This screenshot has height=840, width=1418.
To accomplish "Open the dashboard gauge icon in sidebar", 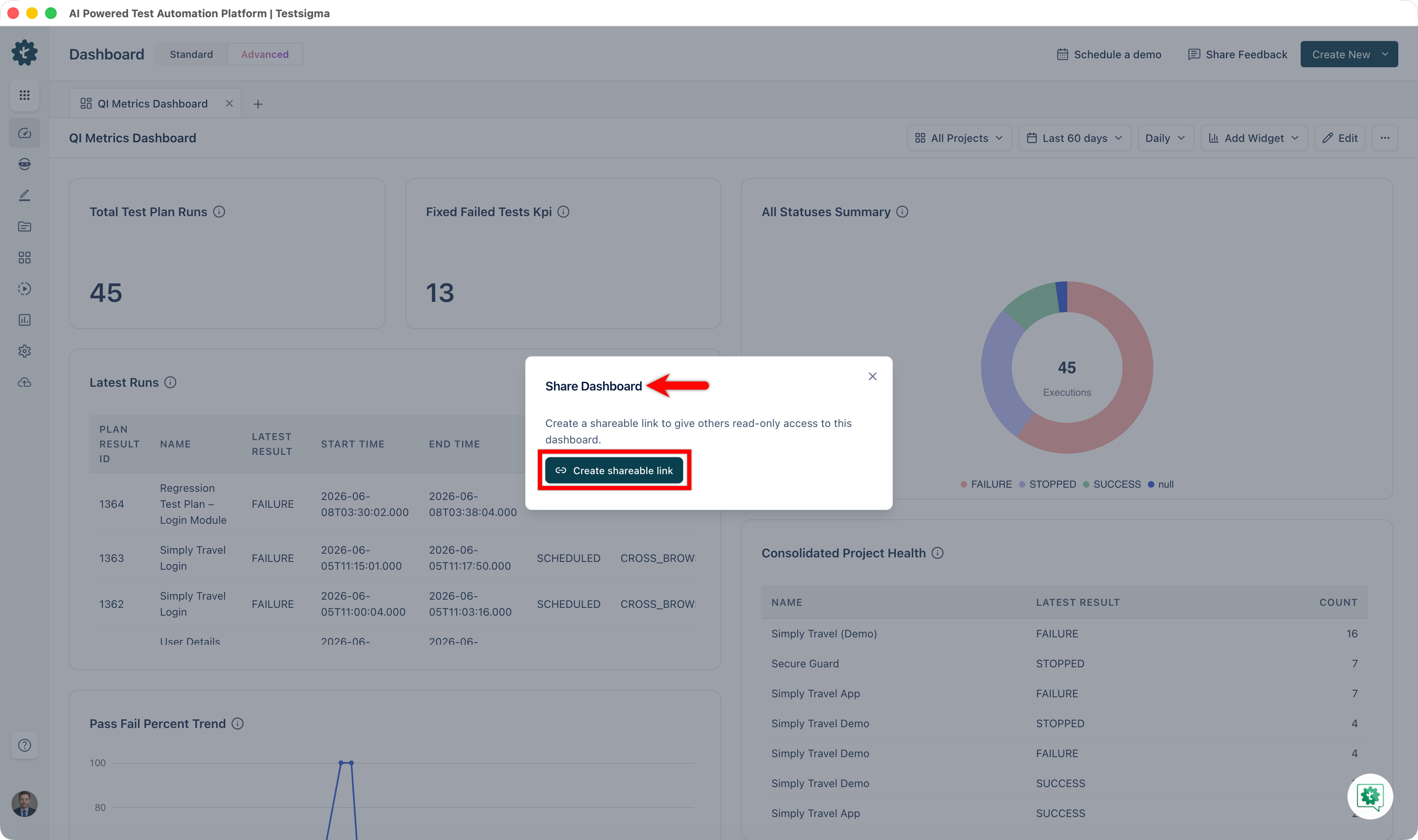I will 24,133.
